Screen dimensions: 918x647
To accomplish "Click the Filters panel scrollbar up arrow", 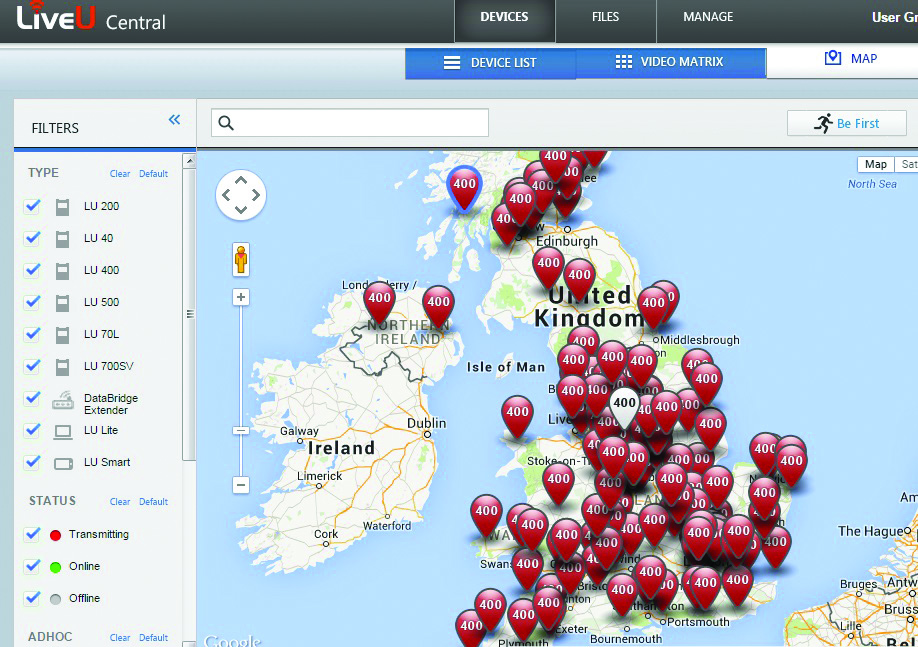I will point(189,160).
